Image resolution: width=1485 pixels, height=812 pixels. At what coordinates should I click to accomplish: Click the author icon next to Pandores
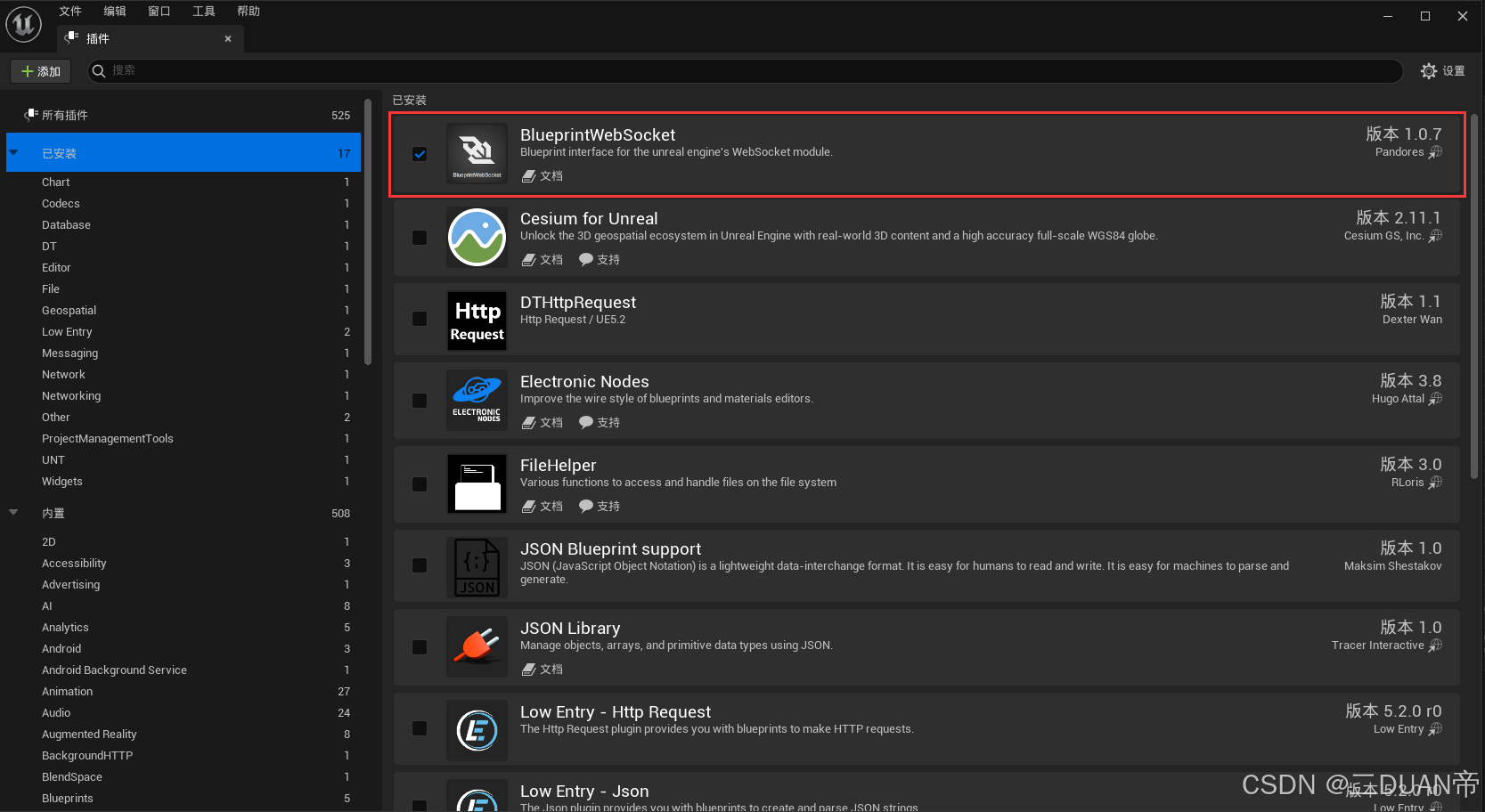pos(1435,151)
